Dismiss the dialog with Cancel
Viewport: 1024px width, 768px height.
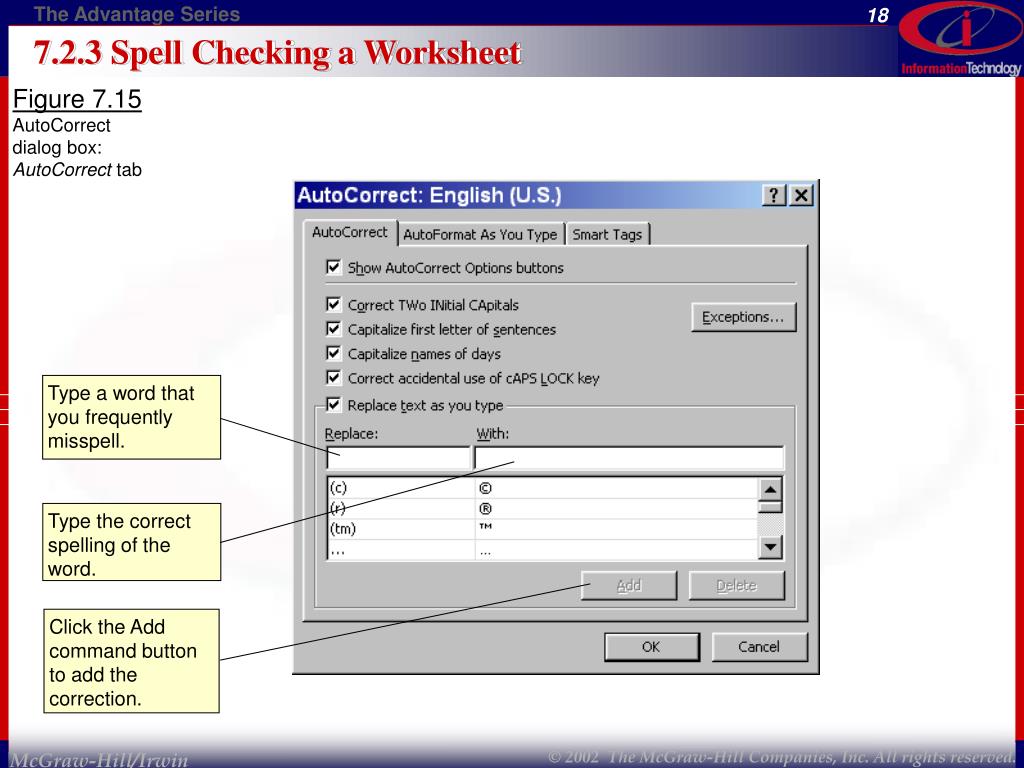[760, 647]
